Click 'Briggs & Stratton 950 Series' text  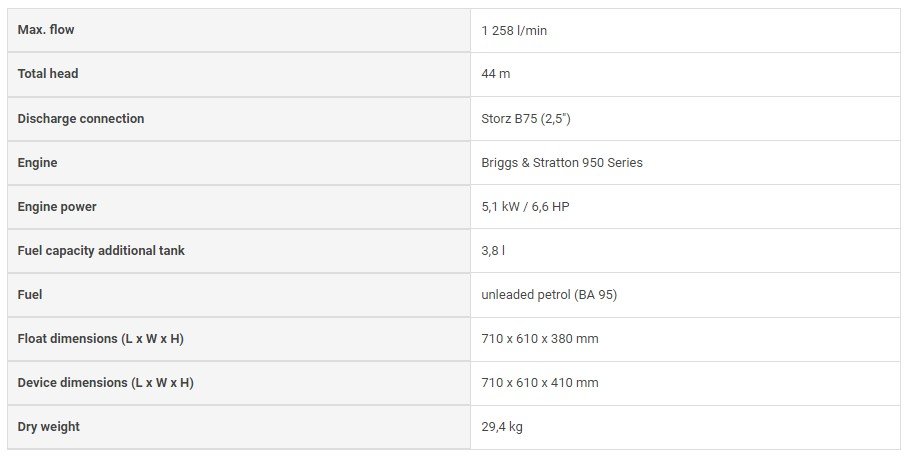point(562,163)
